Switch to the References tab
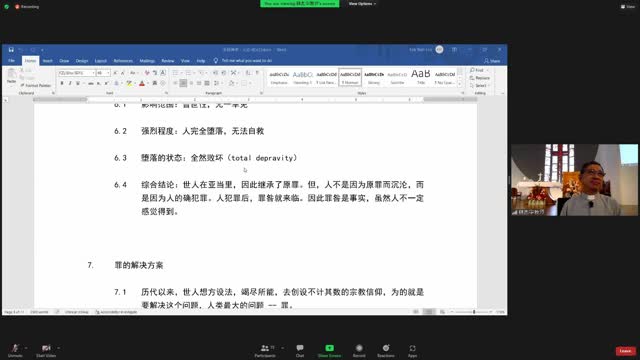640x360 pixels. point(123,61)
